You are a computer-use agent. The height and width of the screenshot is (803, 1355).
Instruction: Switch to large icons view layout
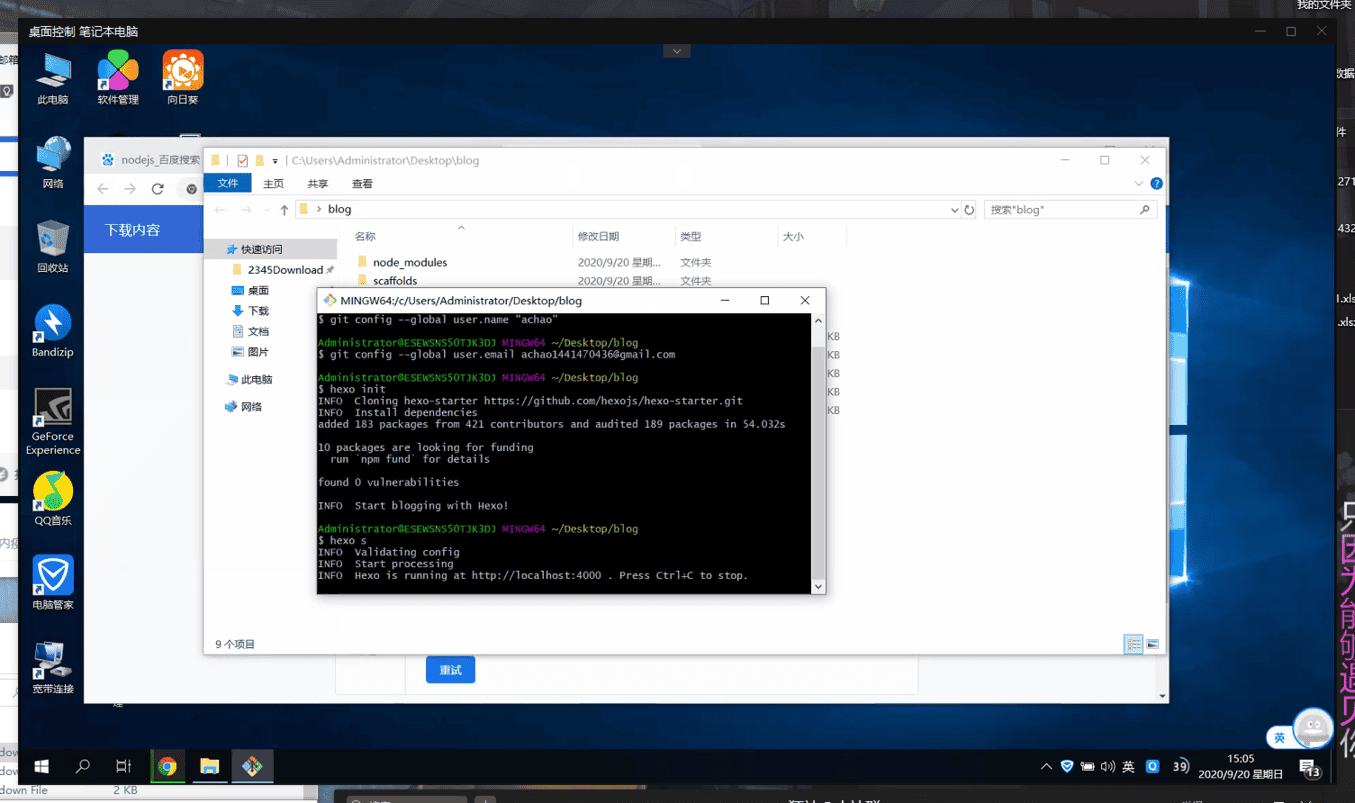1152,644
